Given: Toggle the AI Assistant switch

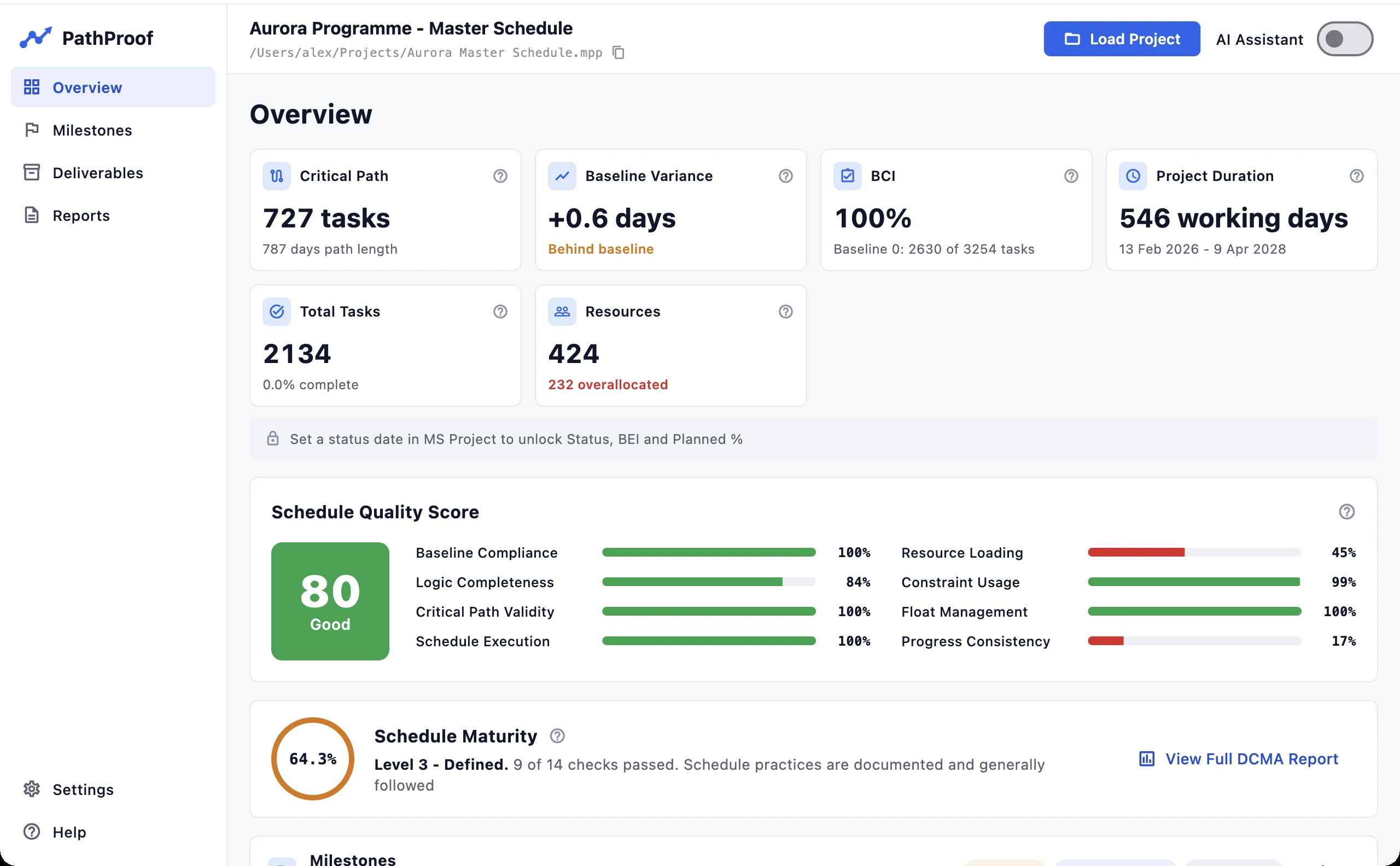Looking at the screenshot, I should tap(1344, 39).
